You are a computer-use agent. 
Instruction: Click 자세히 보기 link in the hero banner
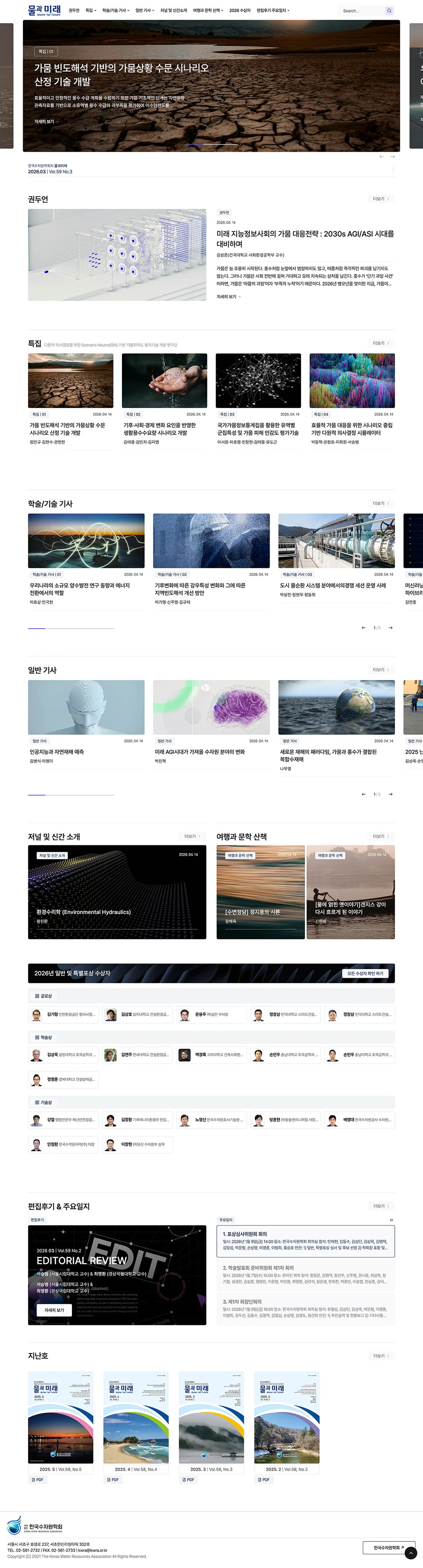tap(46, 122)
